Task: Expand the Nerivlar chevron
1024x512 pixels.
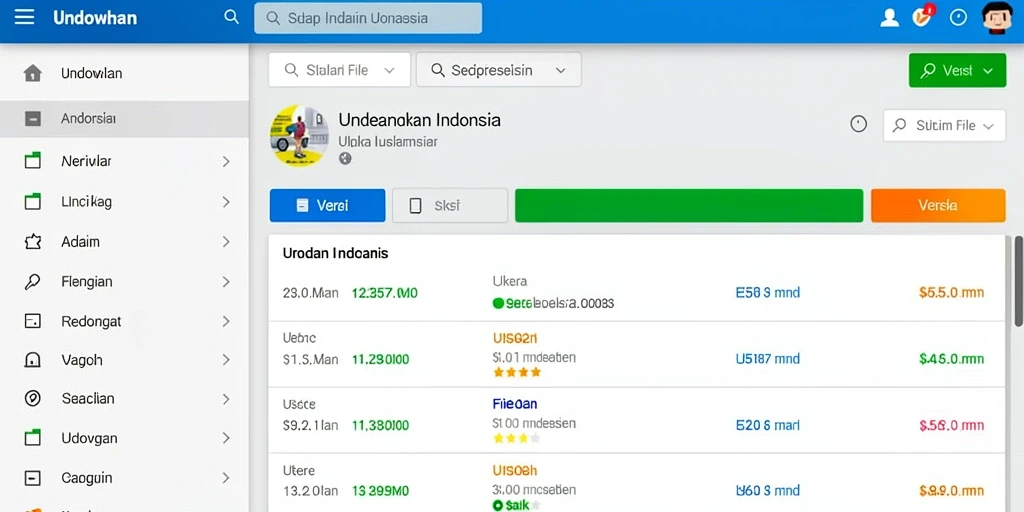Action: 226,161
